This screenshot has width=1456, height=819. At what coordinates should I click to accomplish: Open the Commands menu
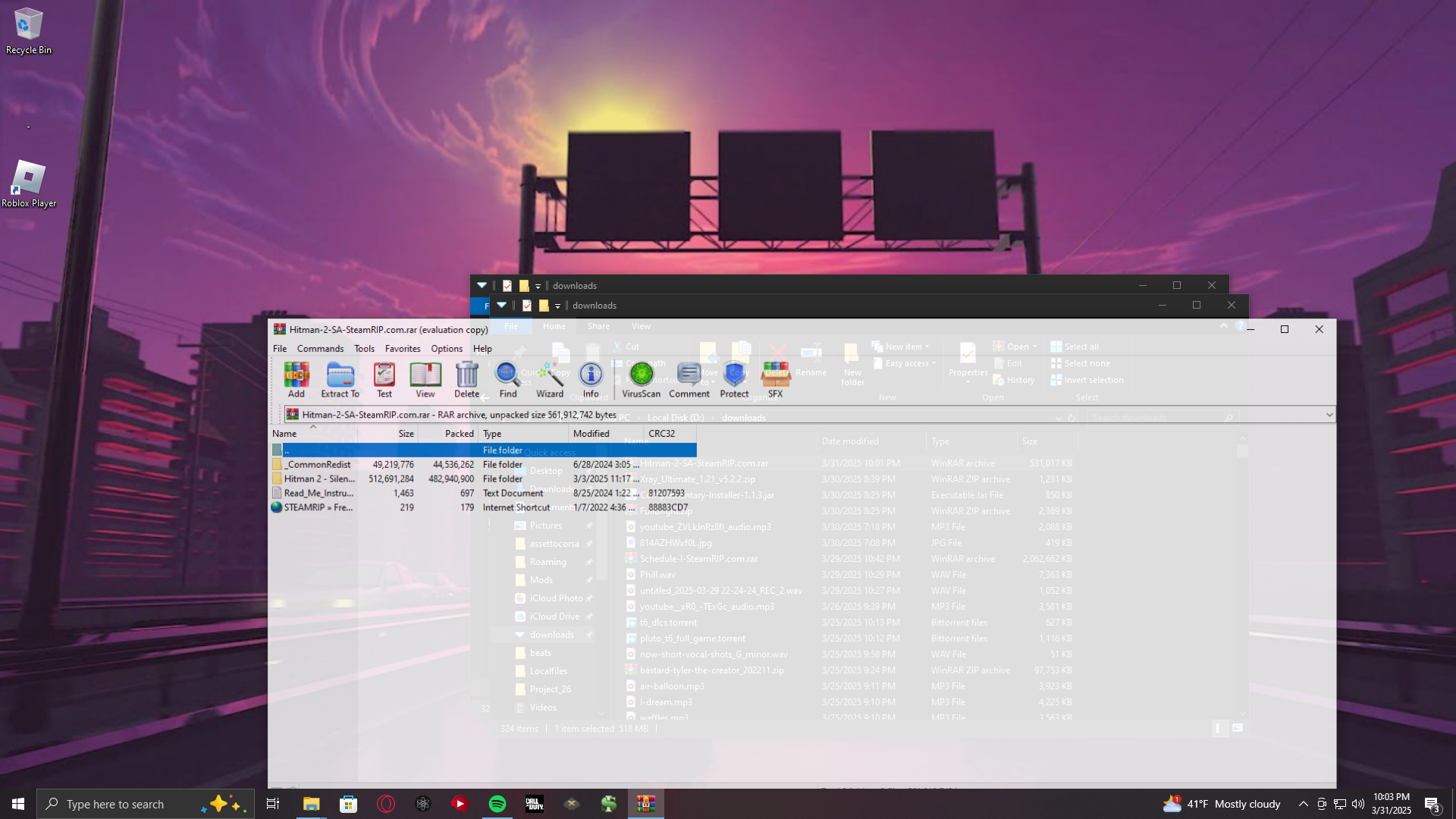[x=320, y=349]
